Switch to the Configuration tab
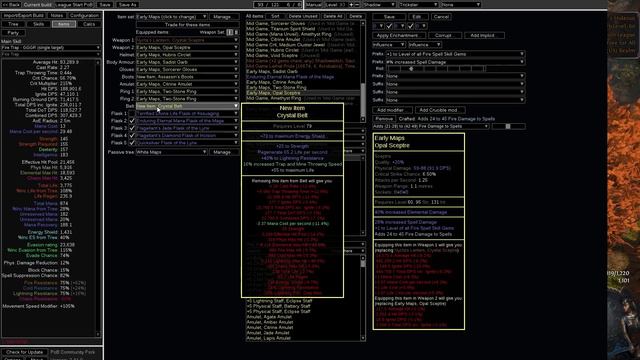The width and height of the screenshot is (640, 360). tap(84, 16)
